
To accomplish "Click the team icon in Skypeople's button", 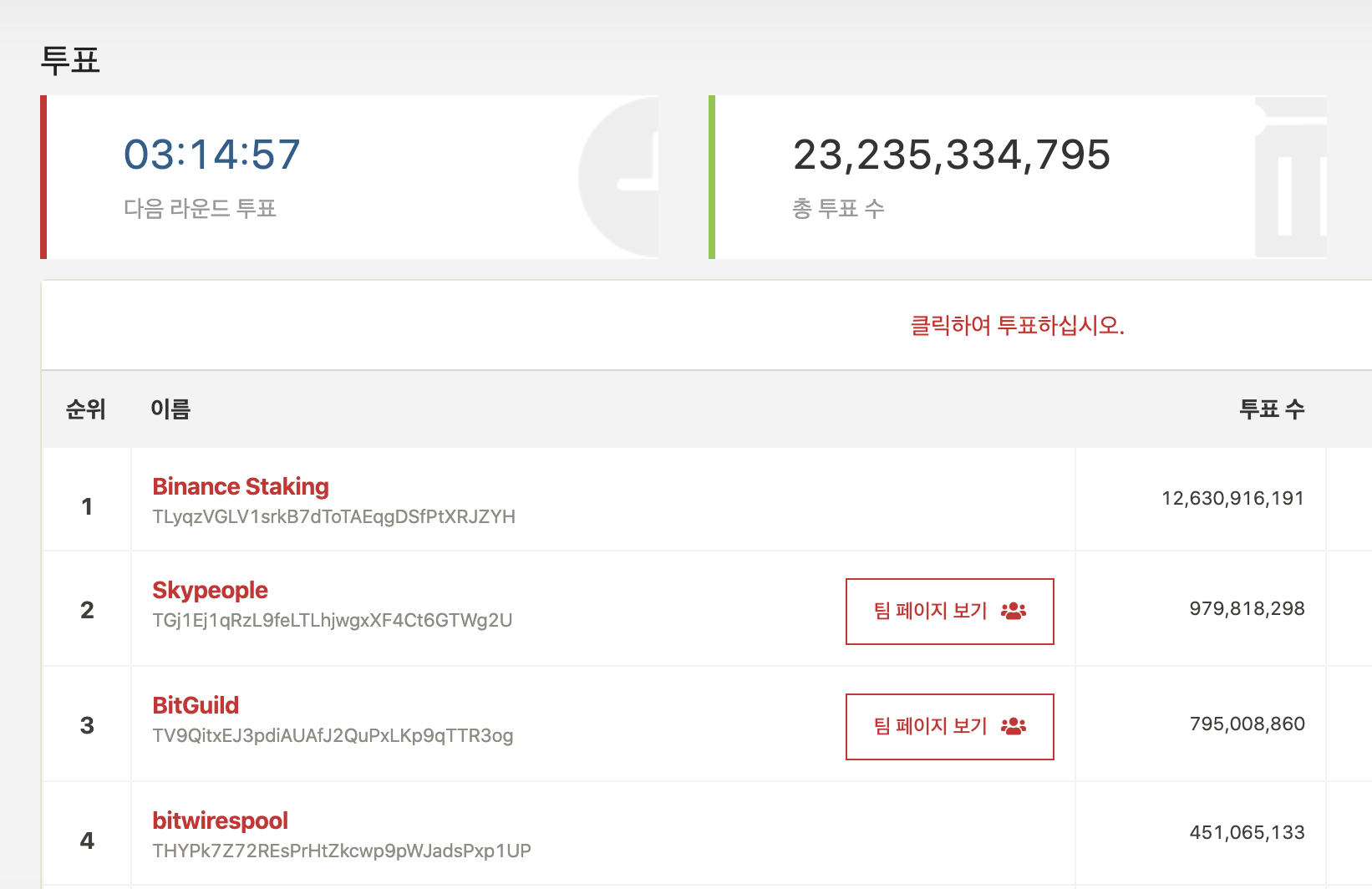I will (1014, 612).
